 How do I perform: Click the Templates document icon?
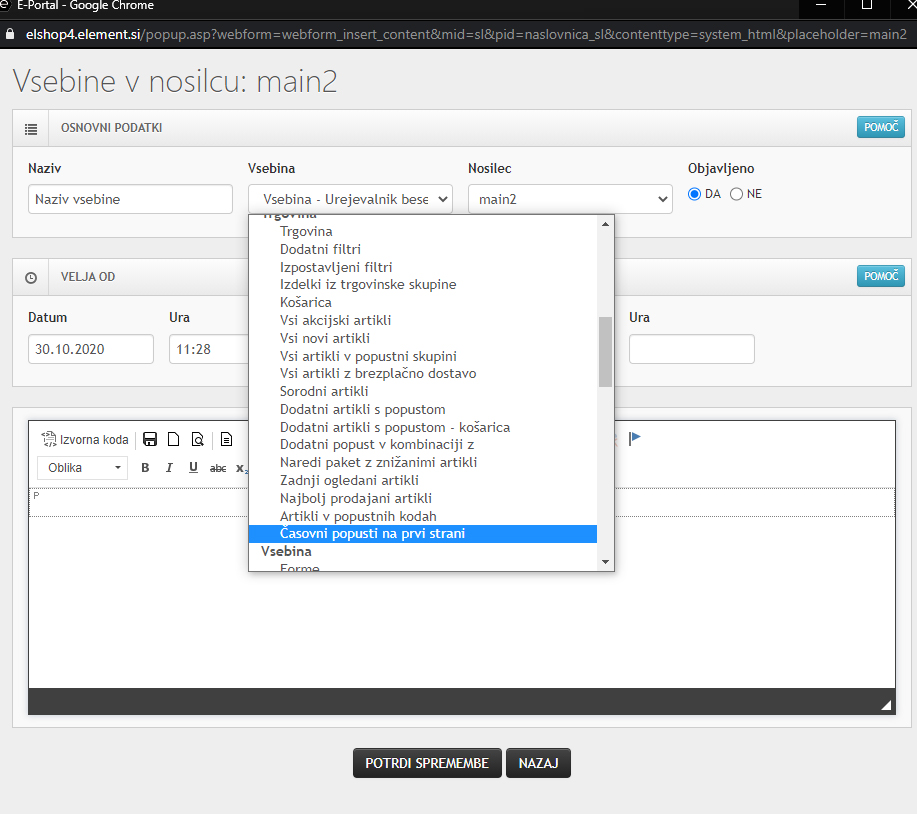(x=226, y=439)
